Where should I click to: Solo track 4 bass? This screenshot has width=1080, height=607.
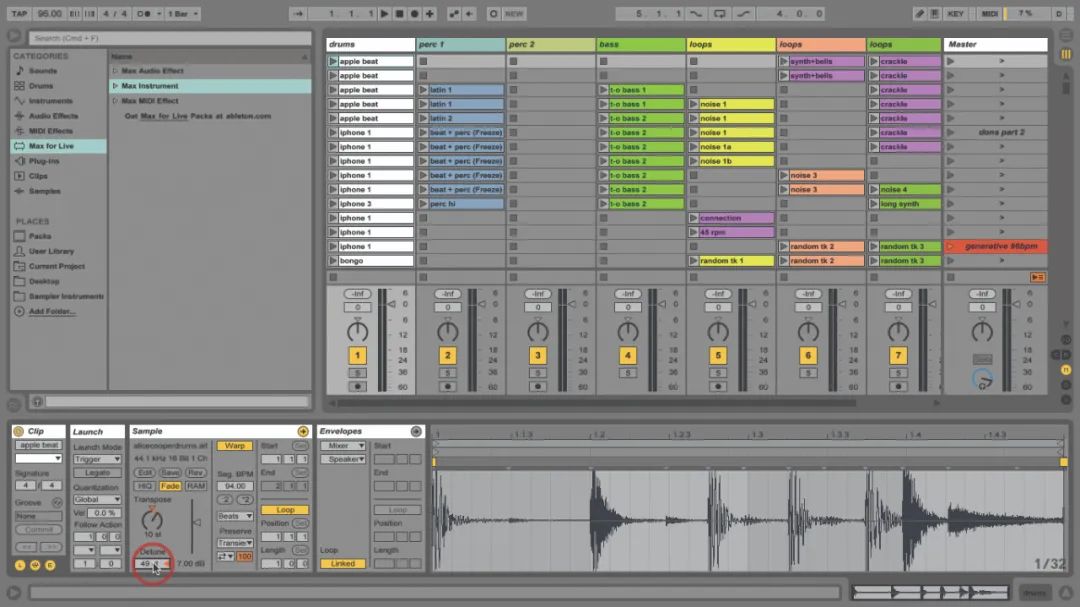(x=627, y=373)
